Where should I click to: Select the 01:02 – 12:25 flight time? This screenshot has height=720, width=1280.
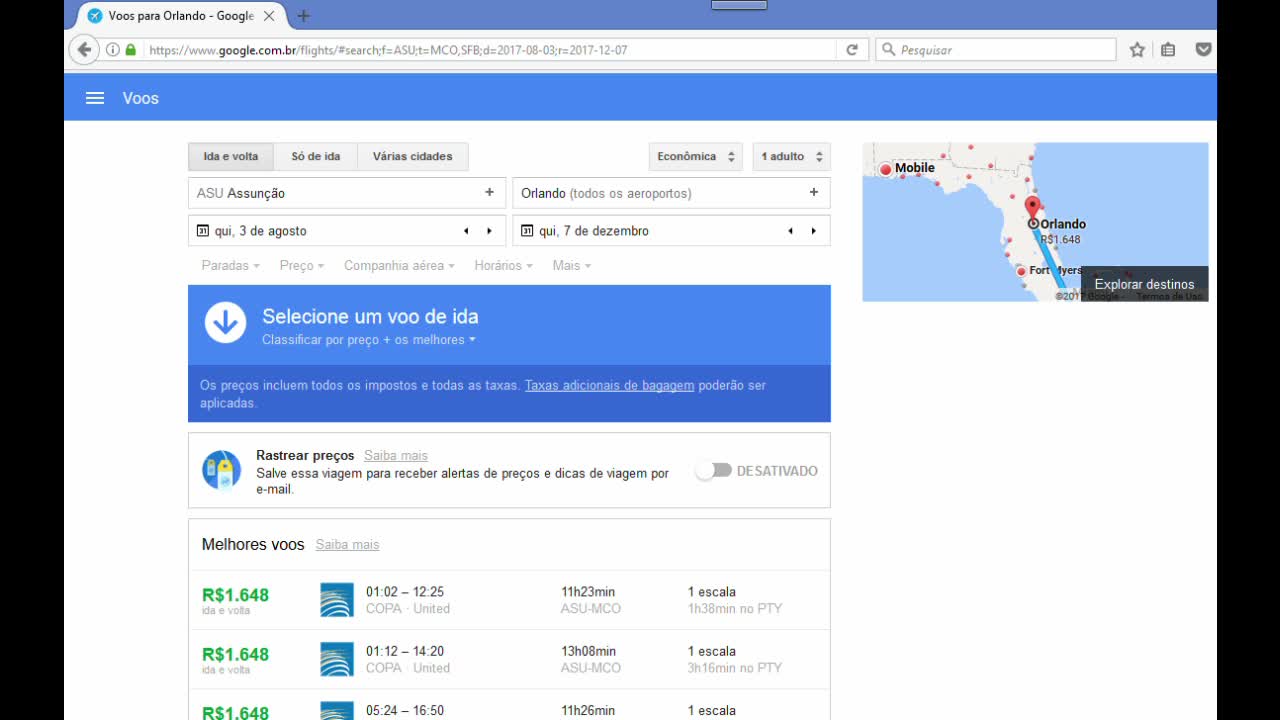[405, 592]
